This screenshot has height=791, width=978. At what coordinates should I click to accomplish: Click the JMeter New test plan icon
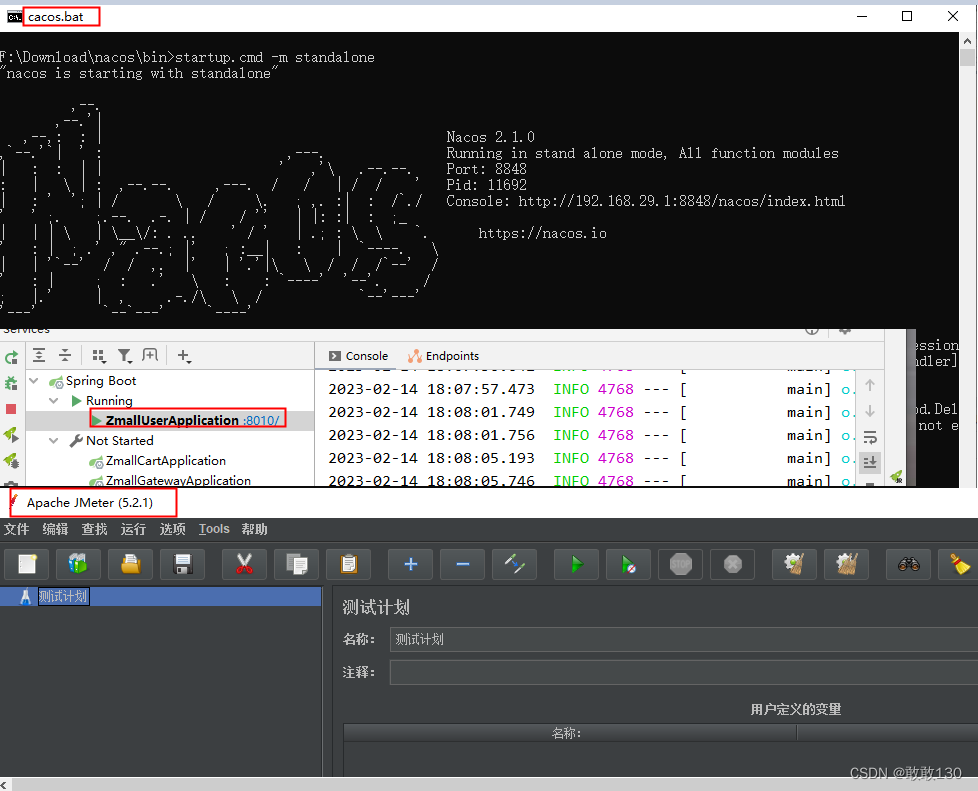click(27, 565)
